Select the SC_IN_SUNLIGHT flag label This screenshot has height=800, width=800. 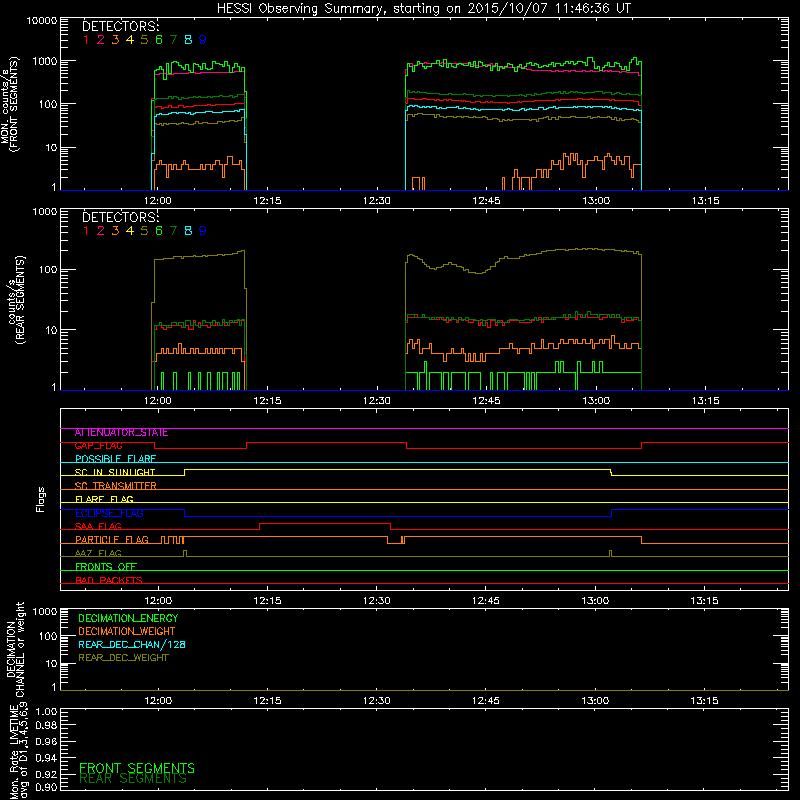(115, 472)
